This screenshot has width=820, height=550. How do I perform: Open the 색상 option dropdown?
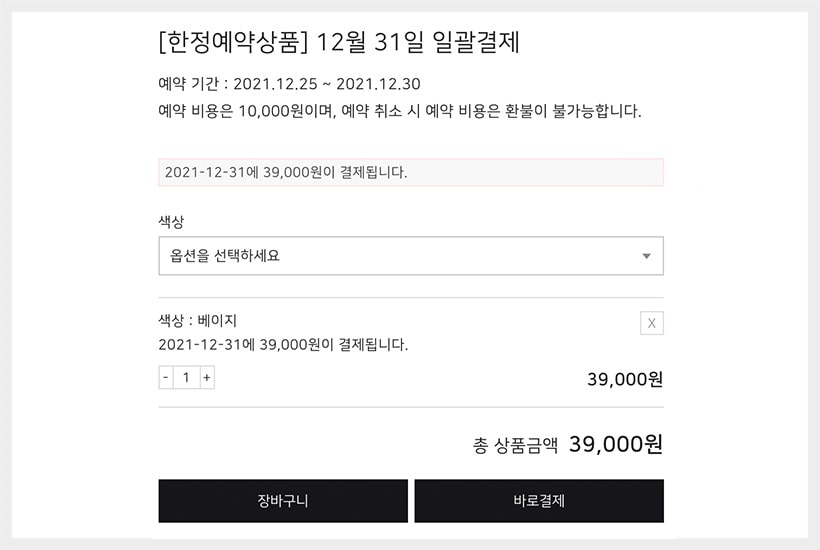click(x=410, y=256)
